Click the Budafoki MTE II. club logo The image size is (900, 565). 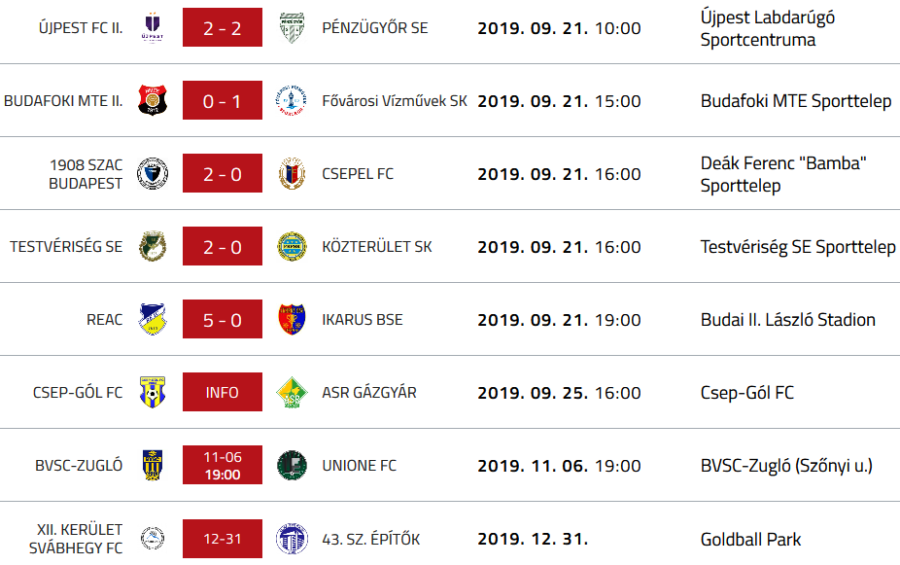[152, 101]
